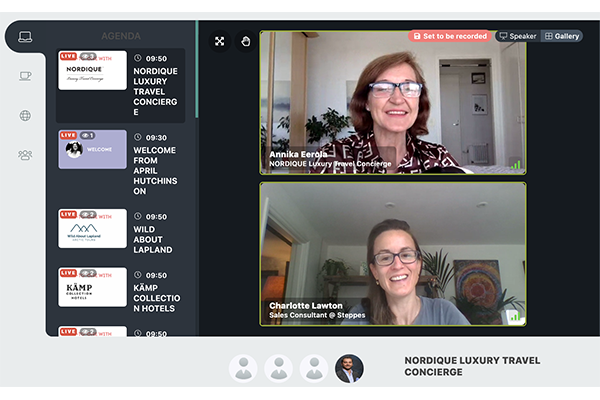Open the laptop stage icon in sidebar

pyautogui.click(x=25, y=37)
